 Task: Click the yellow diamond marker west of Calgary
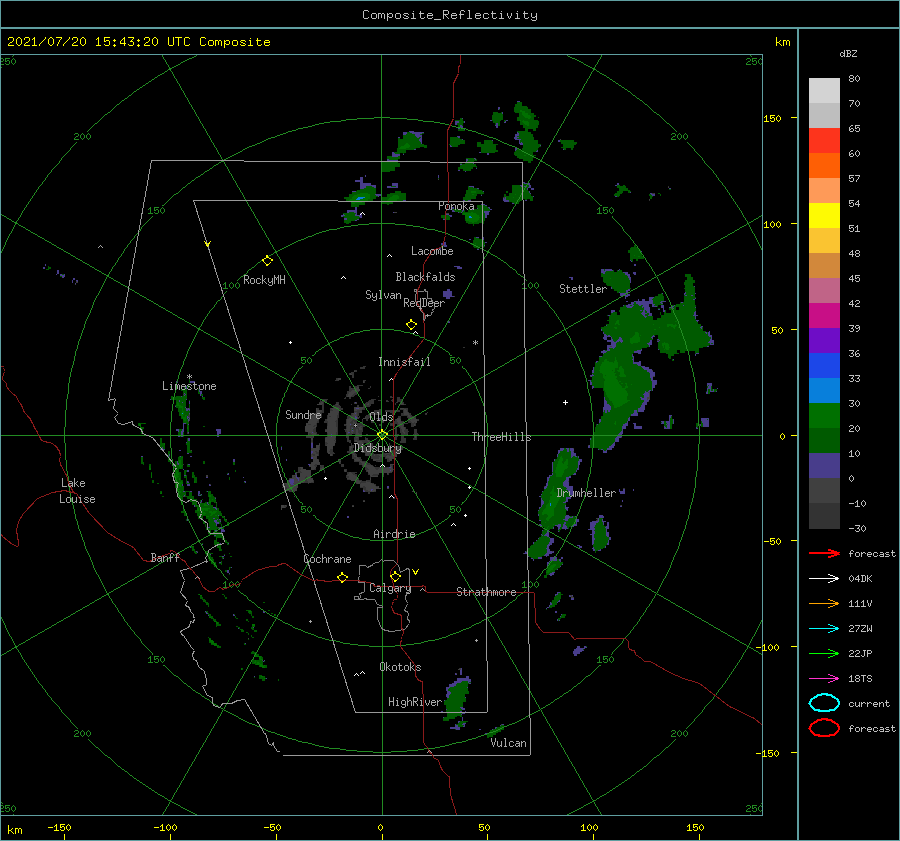tap(342, 578)
